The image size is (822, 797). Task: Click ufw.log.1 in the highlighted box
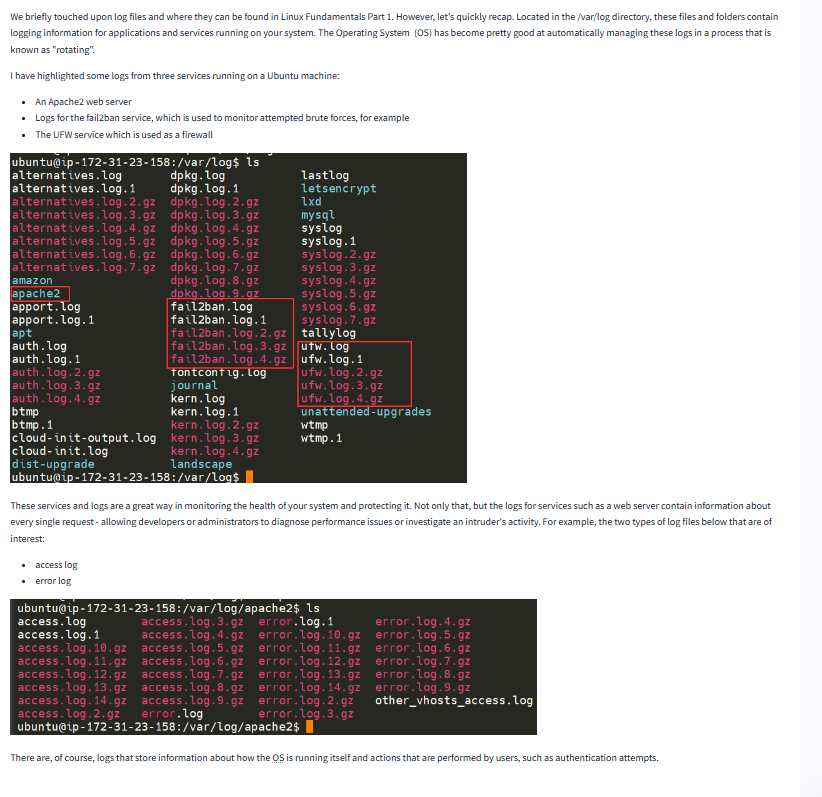(x=332, y=359)
